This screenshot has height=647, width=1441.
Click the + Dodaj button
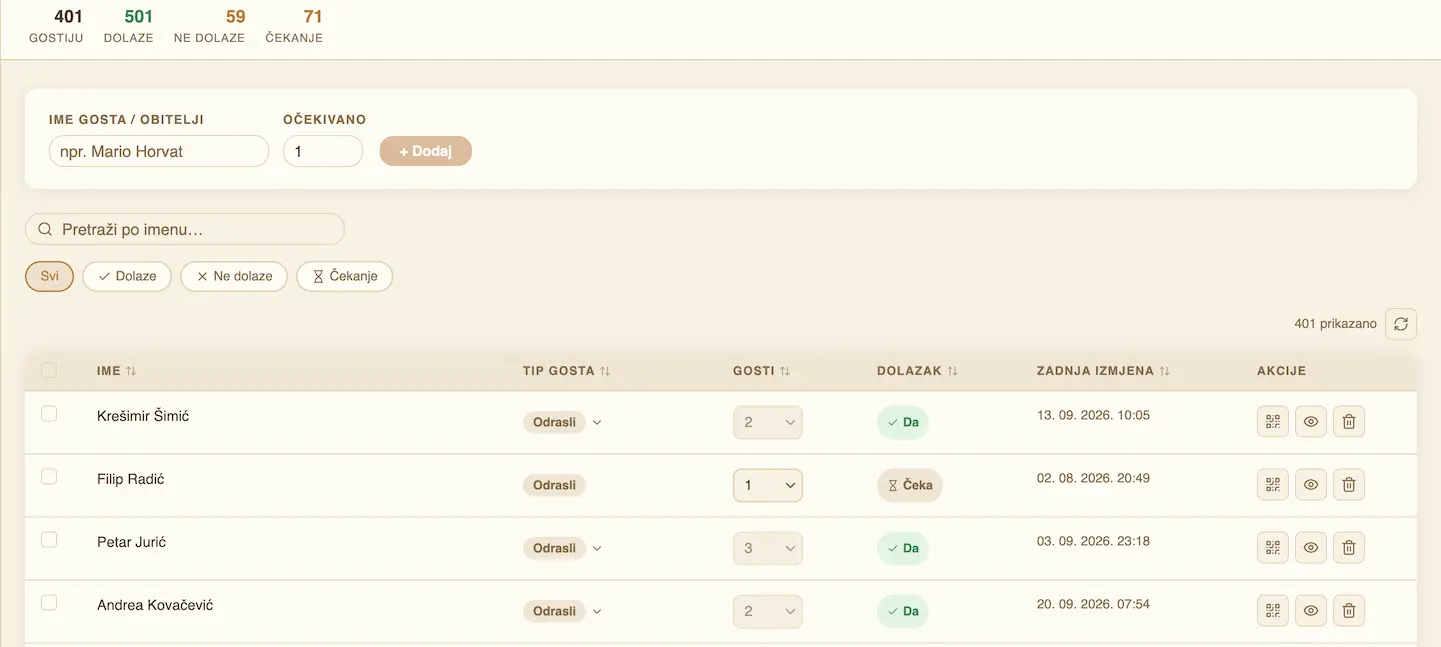point(426,151)
